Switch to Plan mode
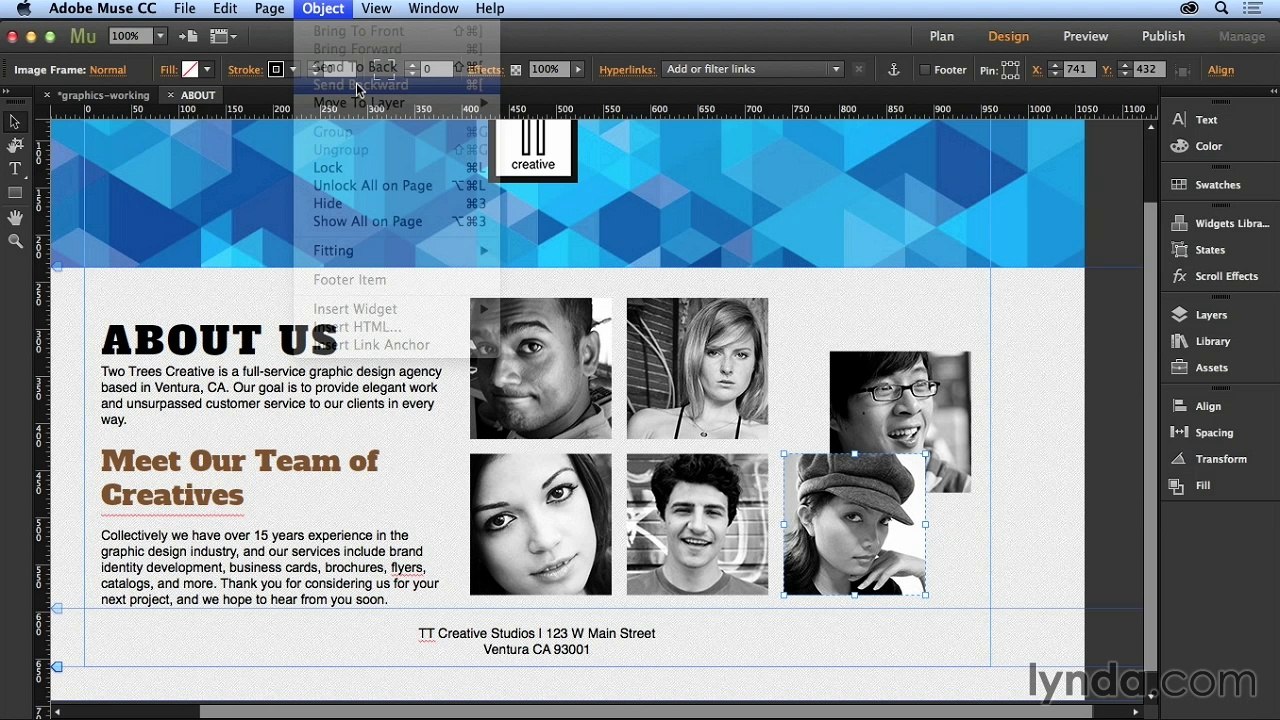 pyautogui.click(x=941, y=36)
